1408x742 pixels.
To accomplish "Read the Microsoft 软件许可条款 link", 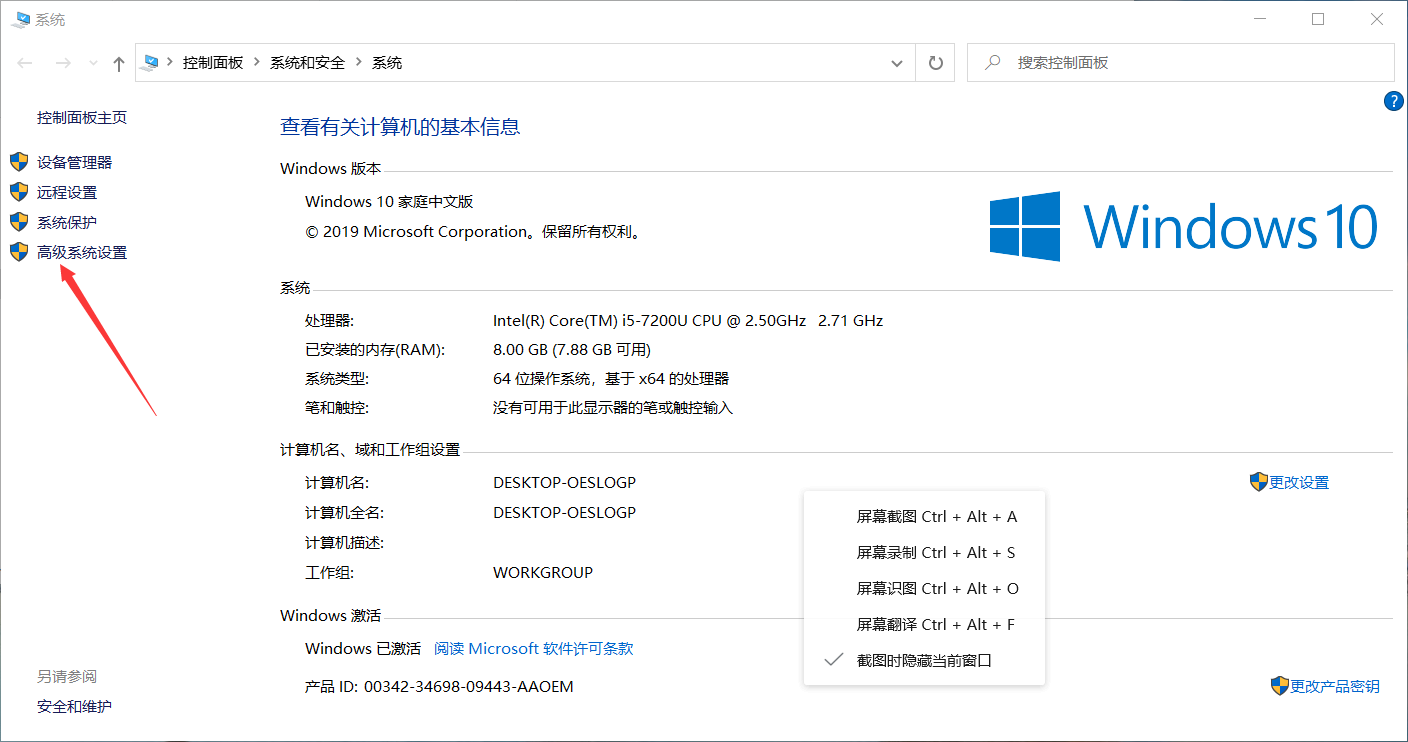I will 534,649.
